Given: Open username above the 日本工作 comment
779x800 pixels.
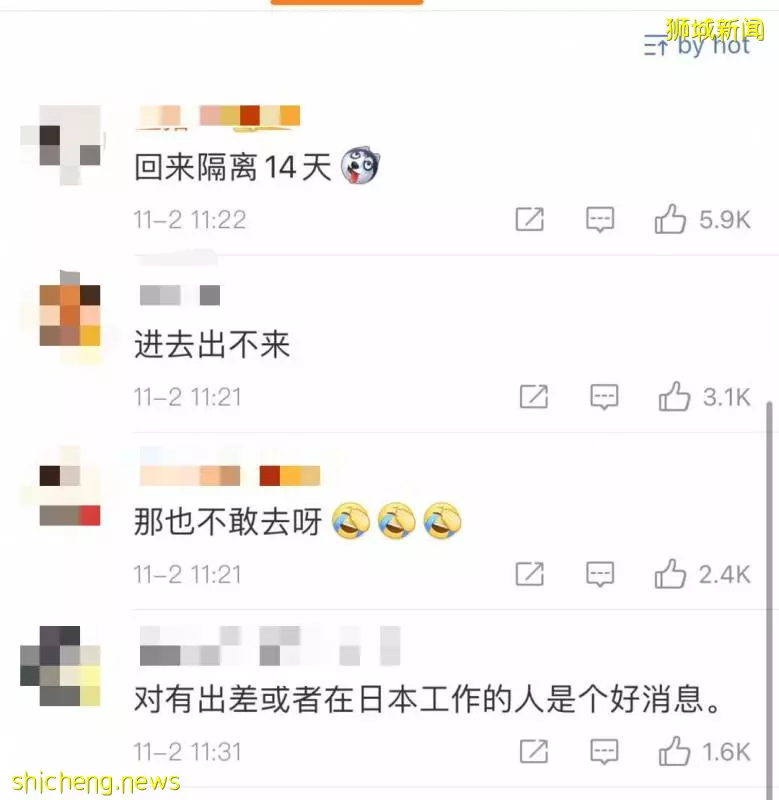Looking at the screenshot, I should (270, 646).
